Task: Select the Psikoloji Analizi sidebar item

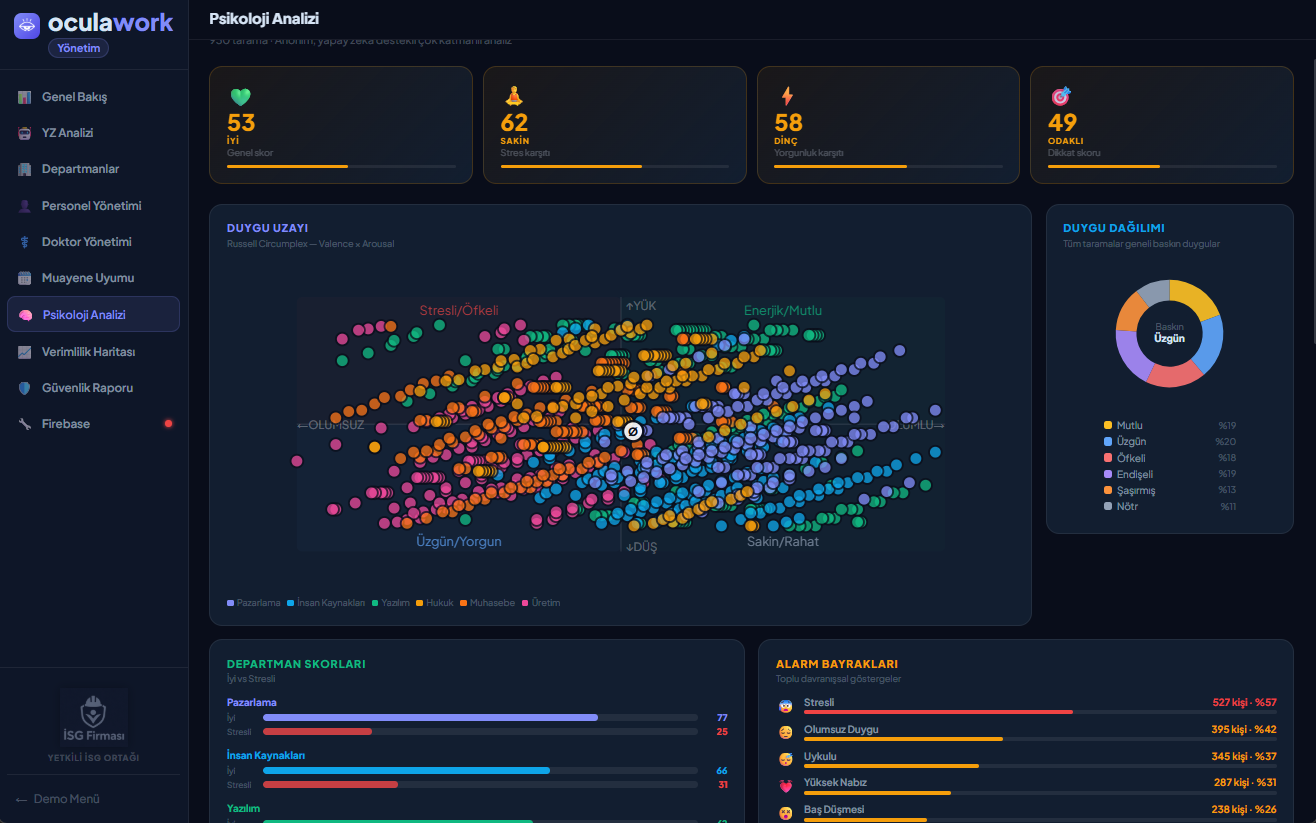Action: (x=93, y=314)
